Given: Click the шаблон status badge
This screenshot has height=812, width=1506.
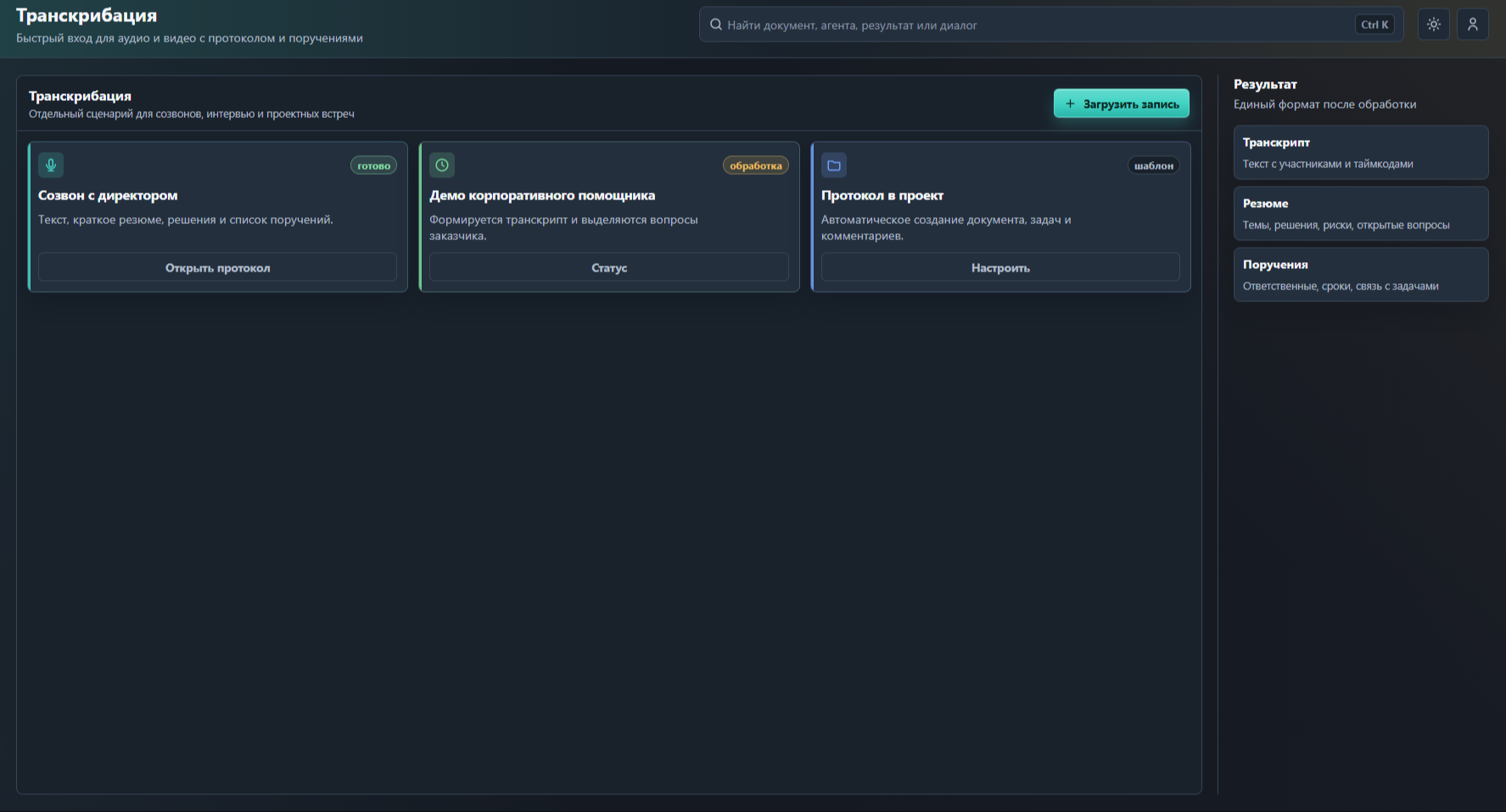Looking at the screenshot, I should (x=1154, y=165).
